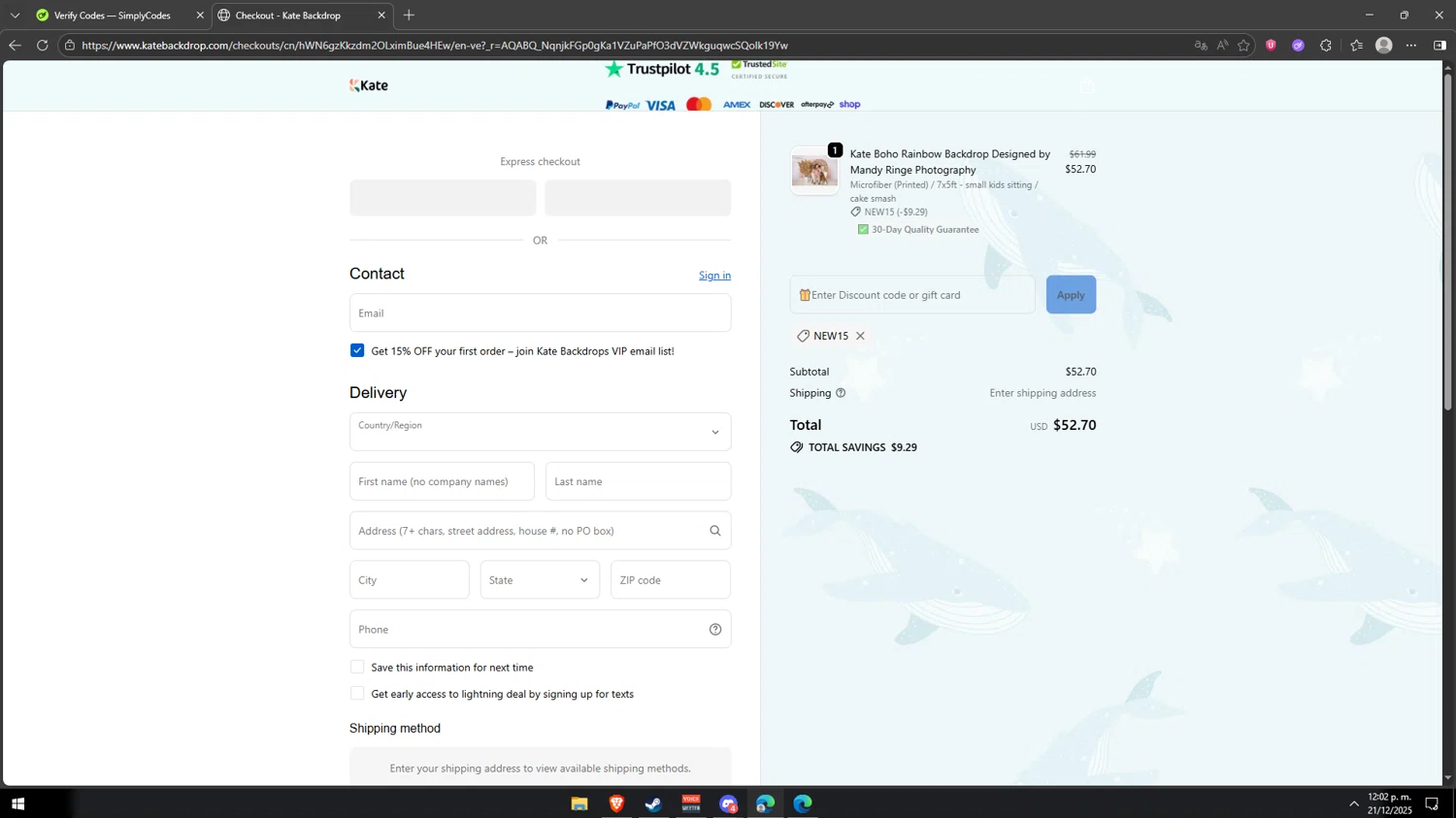Start Read Aloud for this page
This screenshot has width=1456, height=818.
pos(1222,46)
